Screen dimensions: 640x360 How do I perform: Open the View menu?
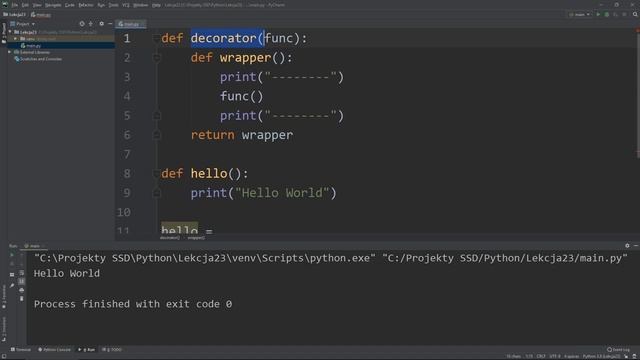37,5
